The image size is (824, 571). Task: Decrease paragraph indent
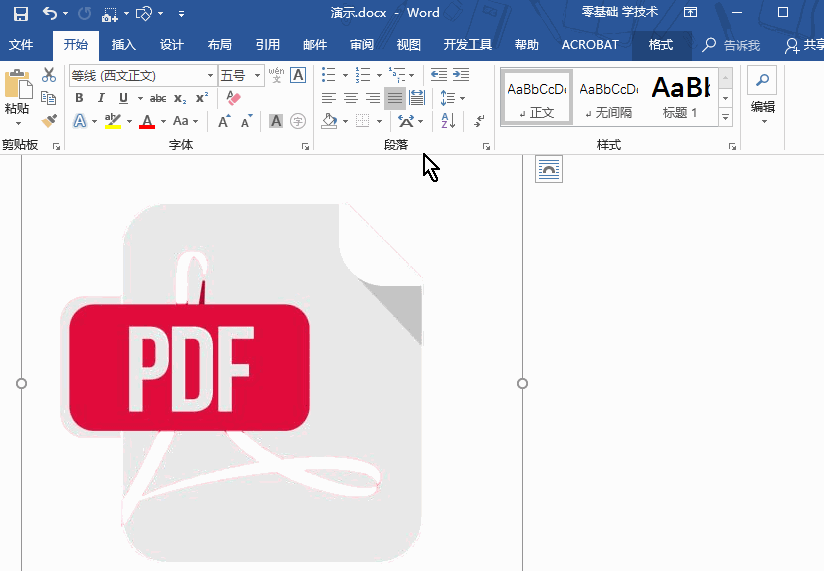pyautogui.click(x=438, y=75)
